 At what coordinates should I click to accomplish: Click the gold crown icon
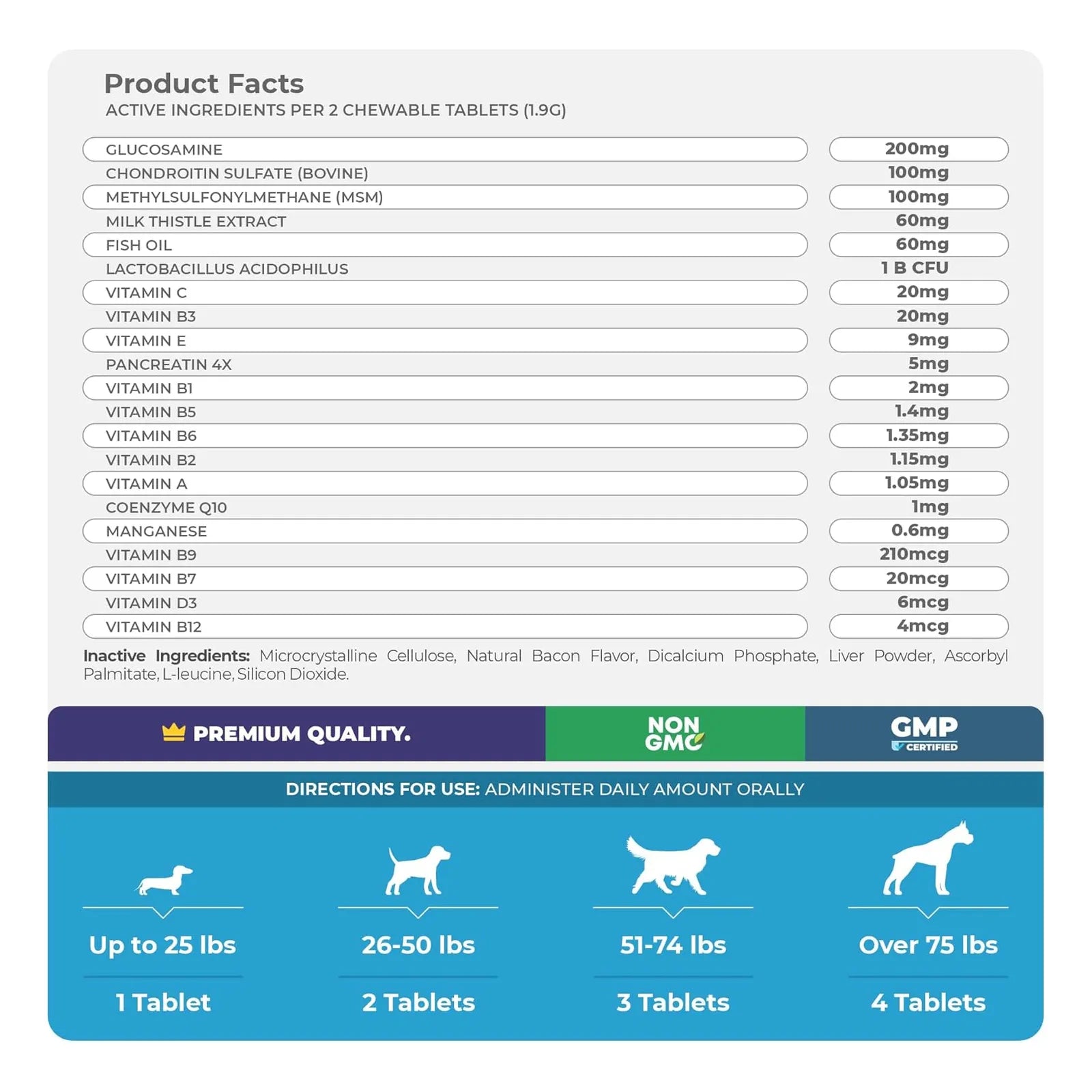coord(174,733)
